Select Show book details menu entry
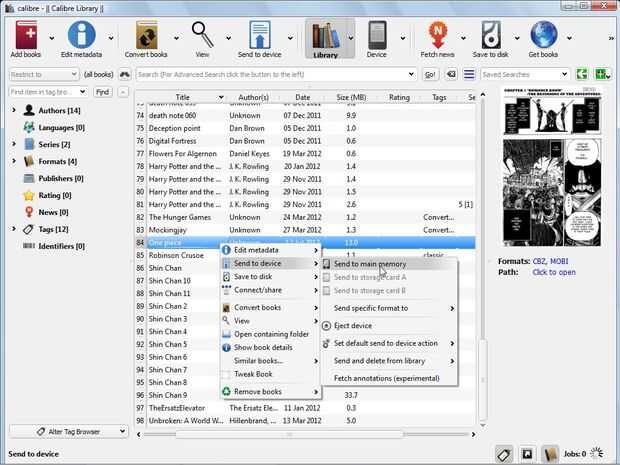Screen dimensions: 620x465 tap(271, 348)
